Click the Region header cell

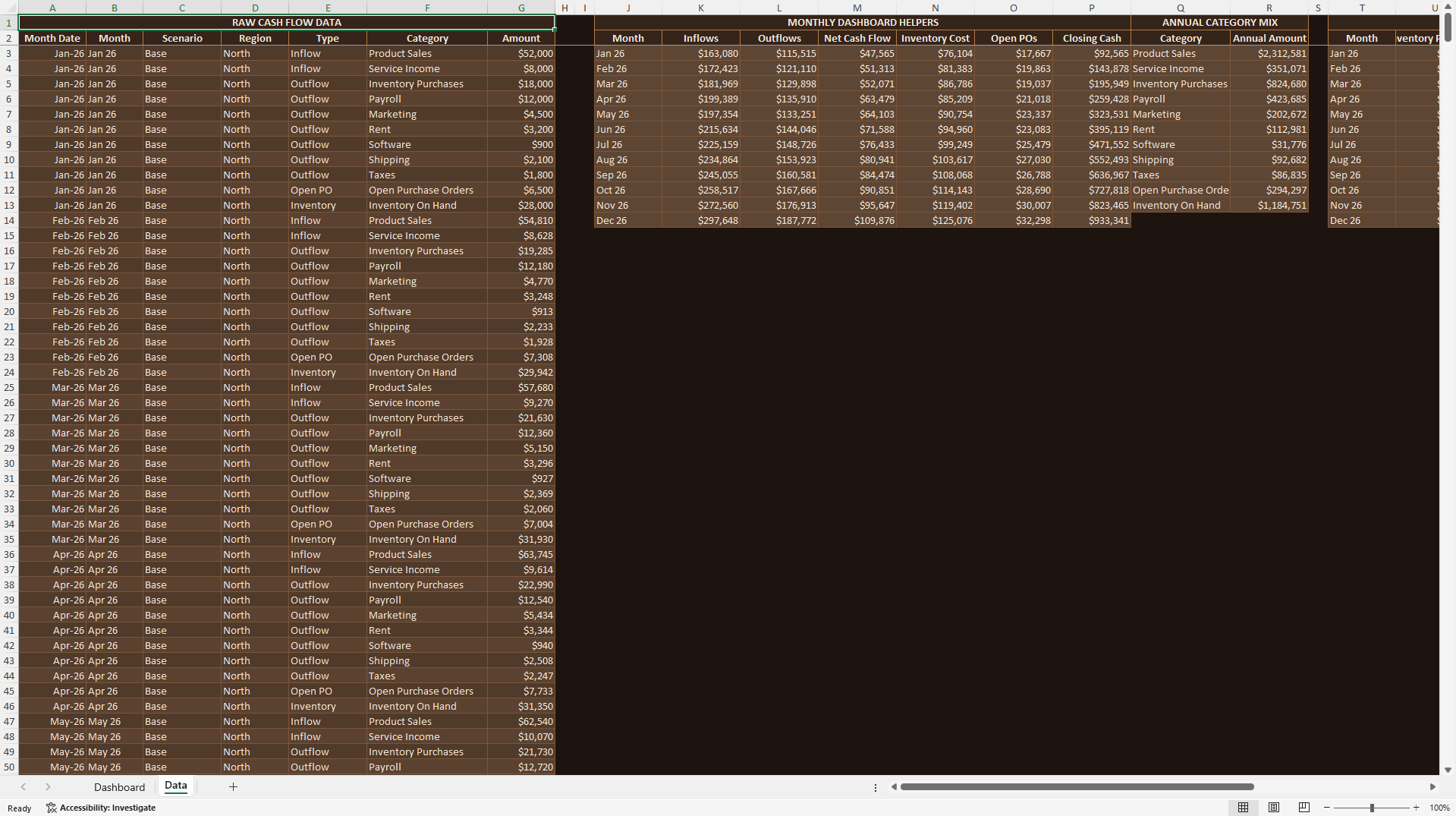[255, 38]
